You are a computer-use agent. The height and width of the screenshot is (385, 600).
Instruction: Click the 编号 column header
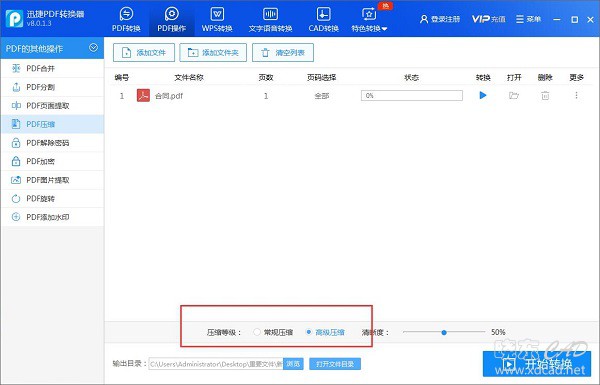pyautogui.click(x=122, y=77)
